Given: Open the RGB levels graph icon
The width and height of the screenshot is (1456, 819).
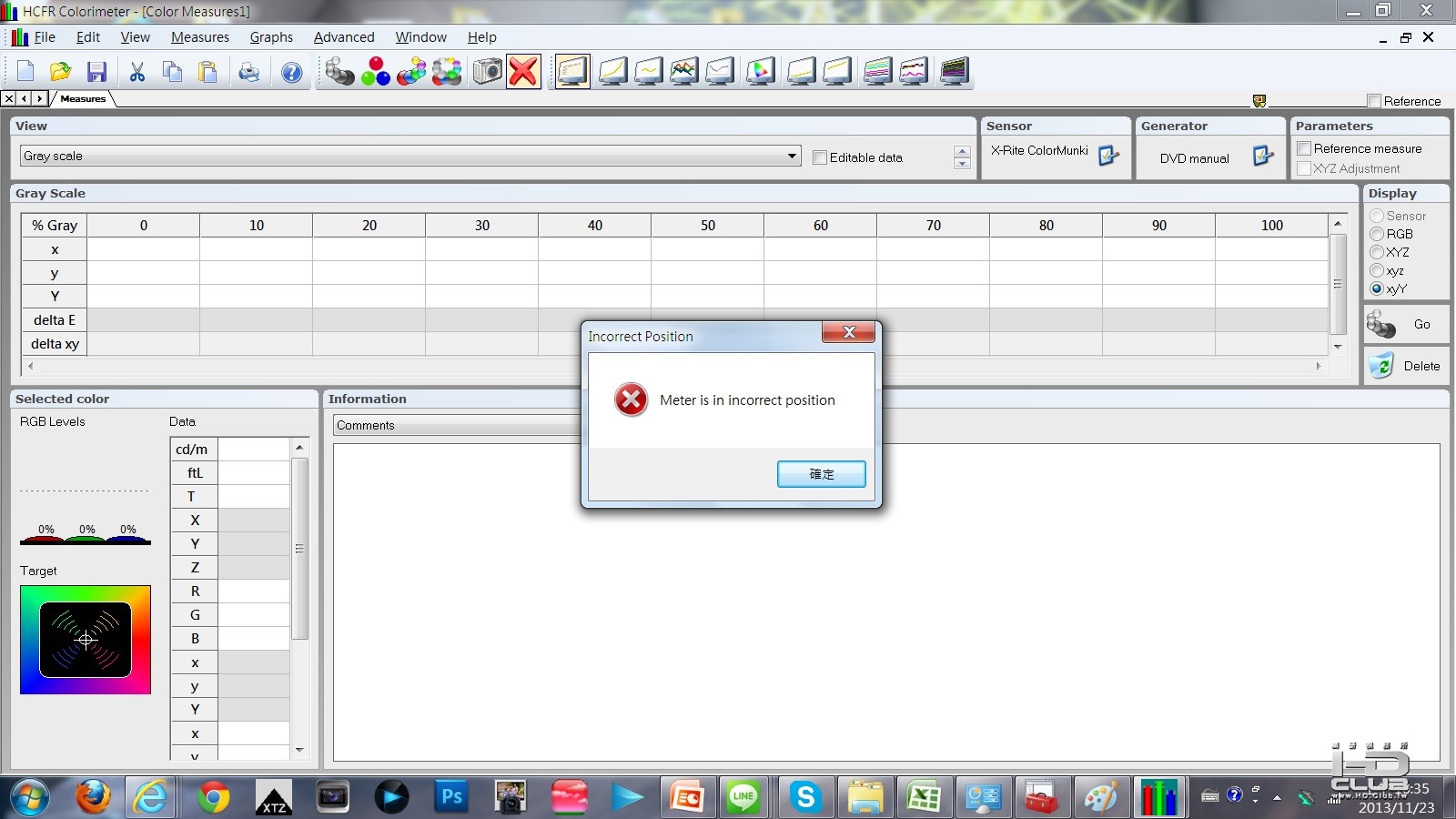Looking at the screenshot, I should point(683,71).
